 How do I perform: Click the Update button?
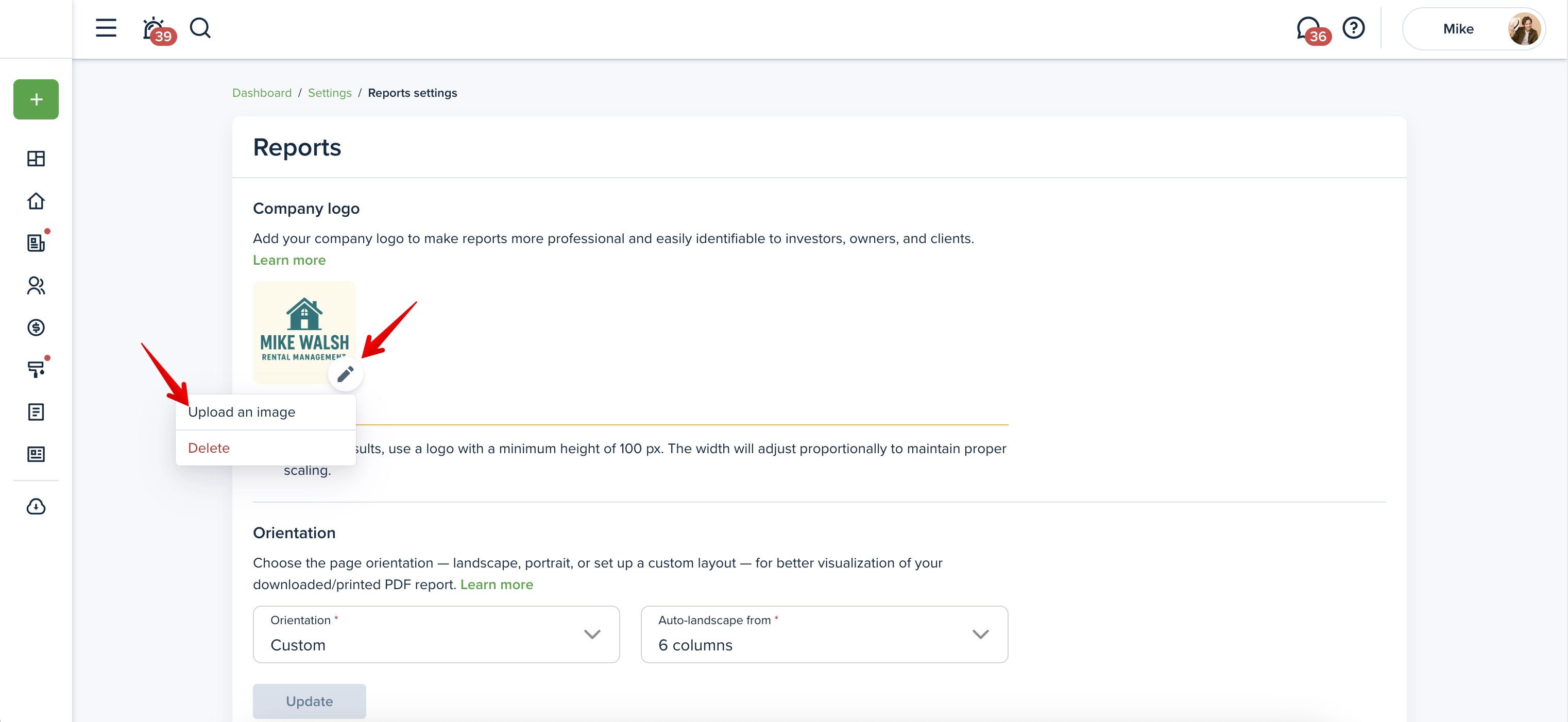click(x=309, y=701)
